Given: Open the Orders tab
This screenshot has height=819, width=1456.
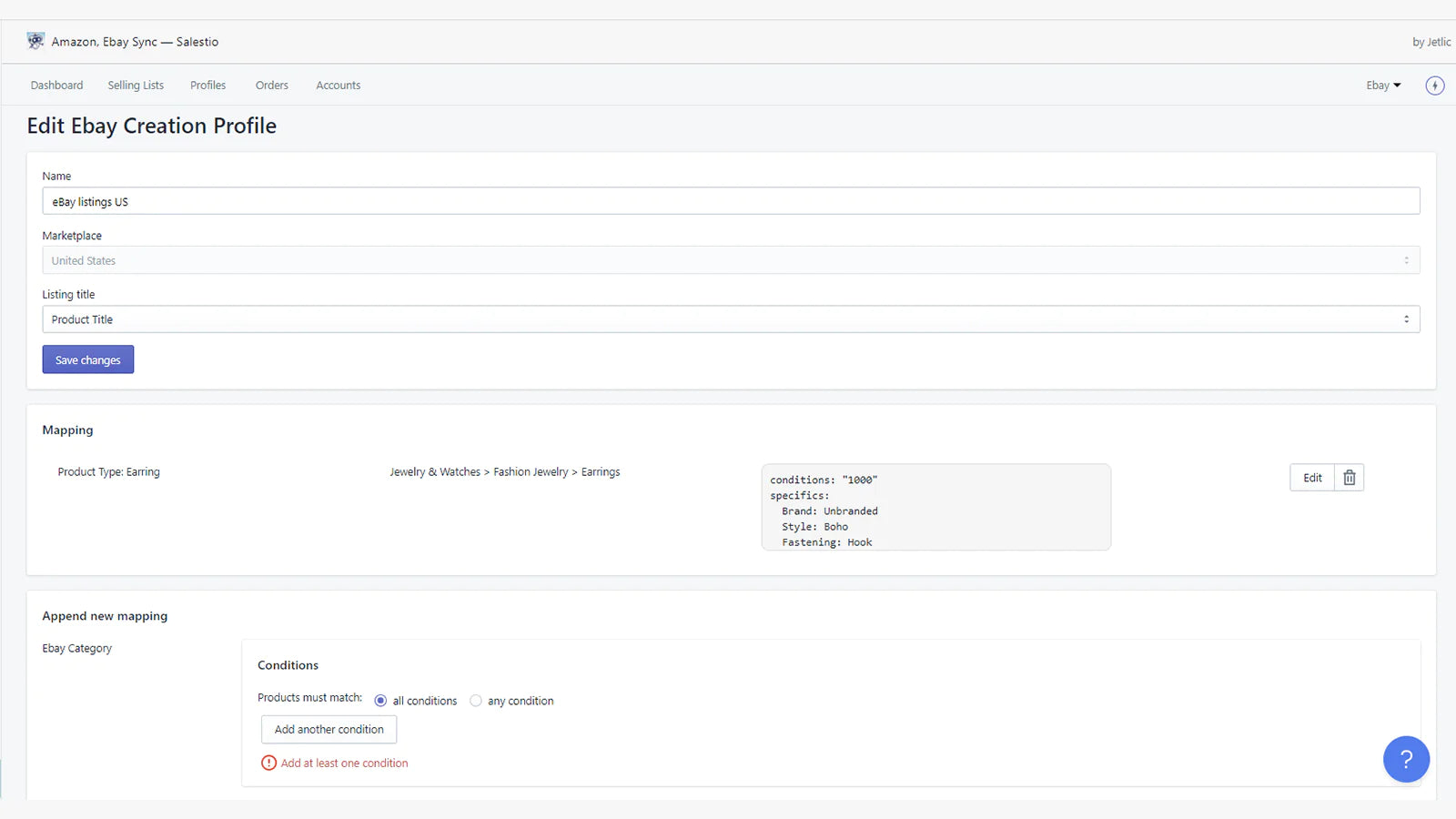Looking at the screenshot, I should coord(271,85).
